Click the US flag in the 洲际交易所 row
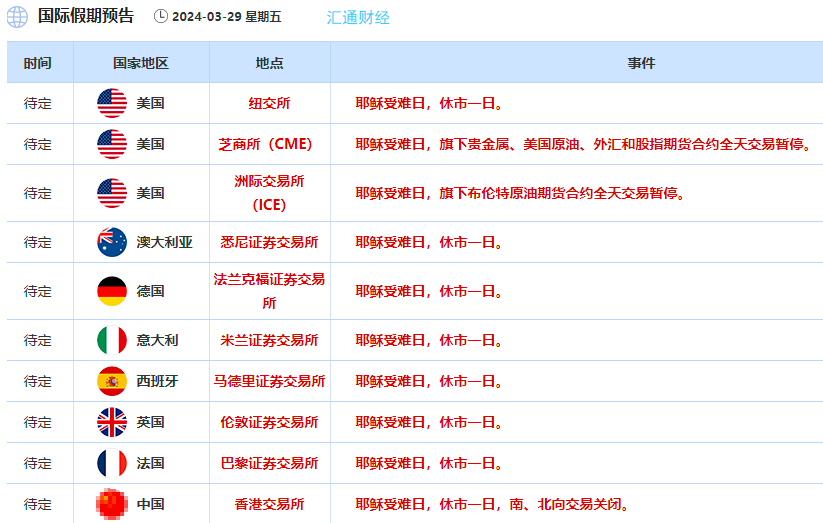823x523 pixels. pos(112,193)
